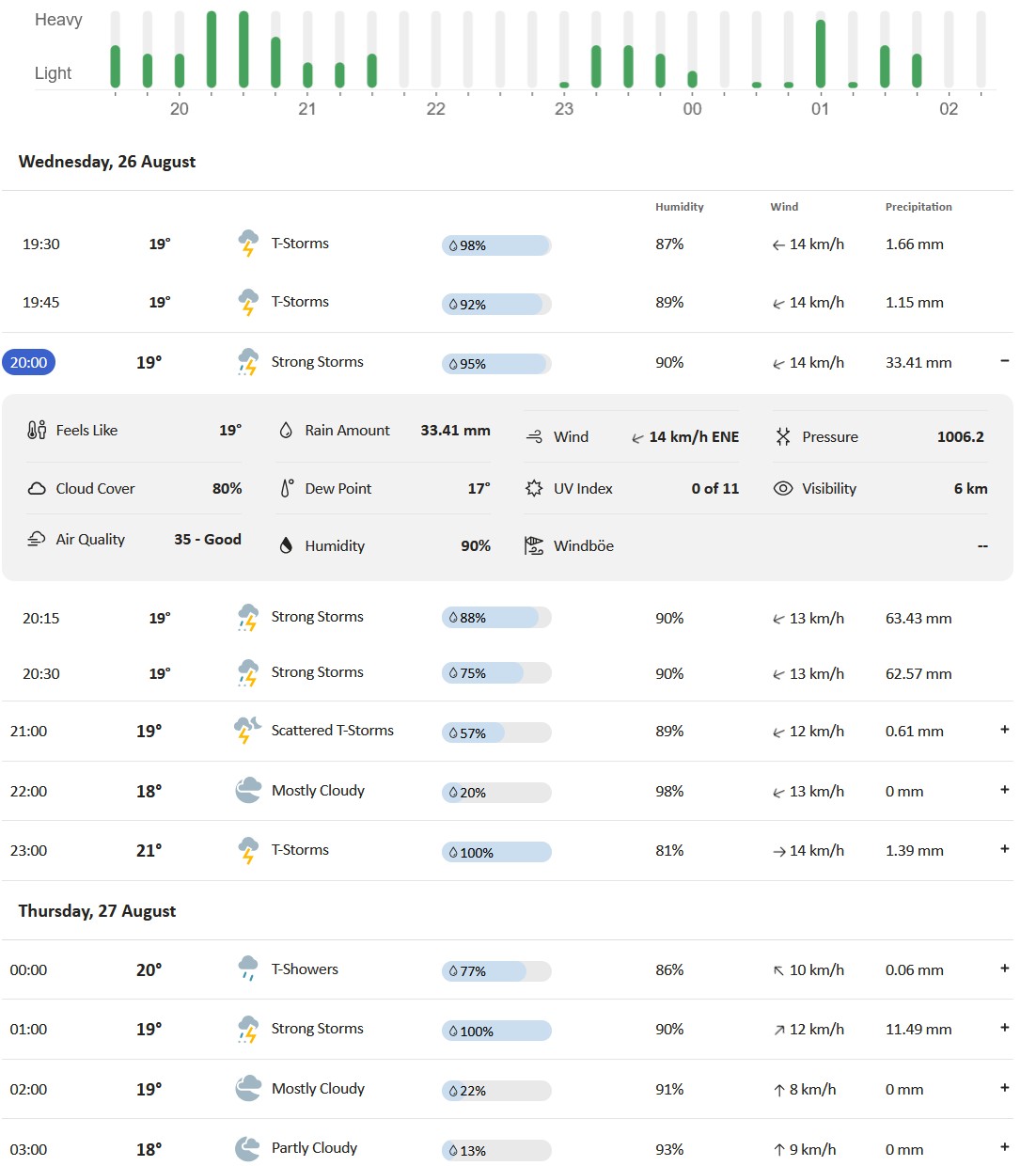
Task: Click the Strong Storms icon at 20:00
Action: (x=248, y=362)
